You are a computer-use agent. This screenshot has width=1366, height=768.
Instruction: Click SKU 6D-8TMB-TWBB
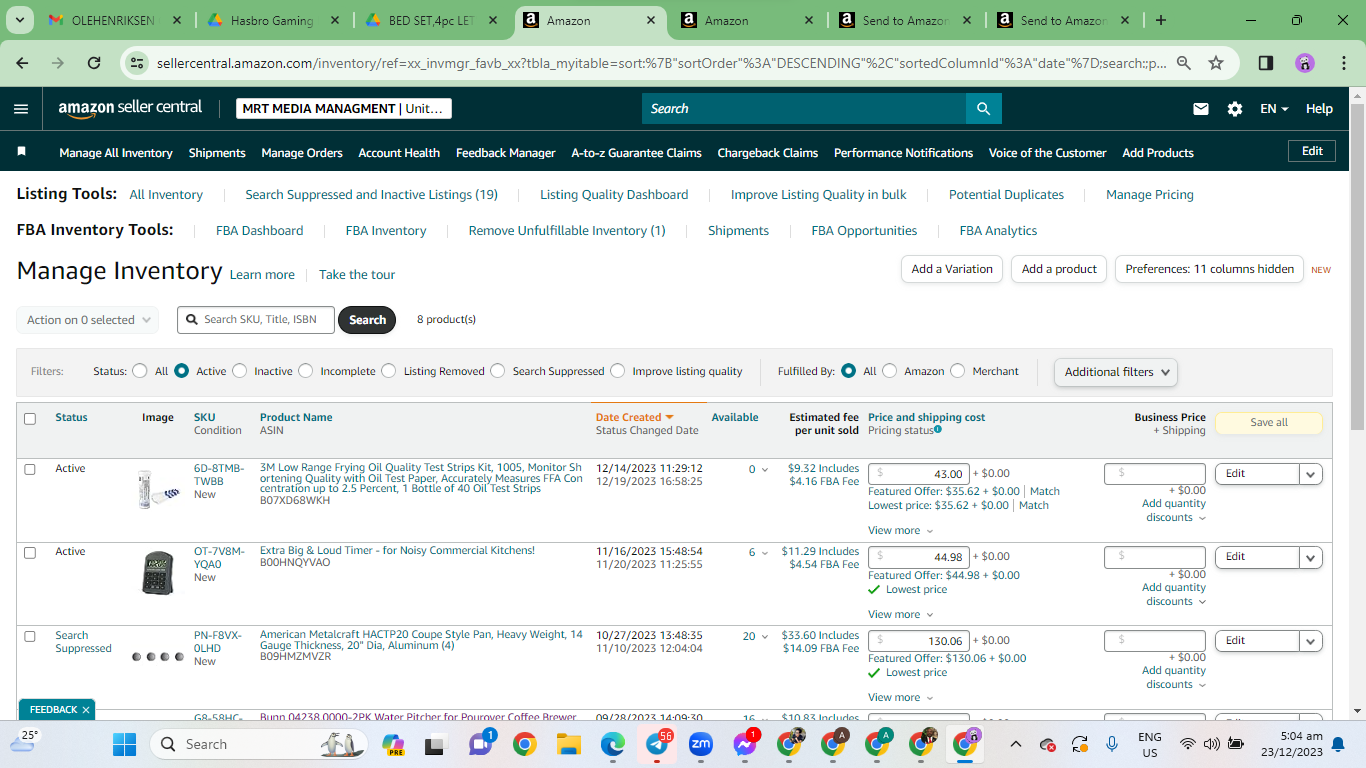point(219,475)
